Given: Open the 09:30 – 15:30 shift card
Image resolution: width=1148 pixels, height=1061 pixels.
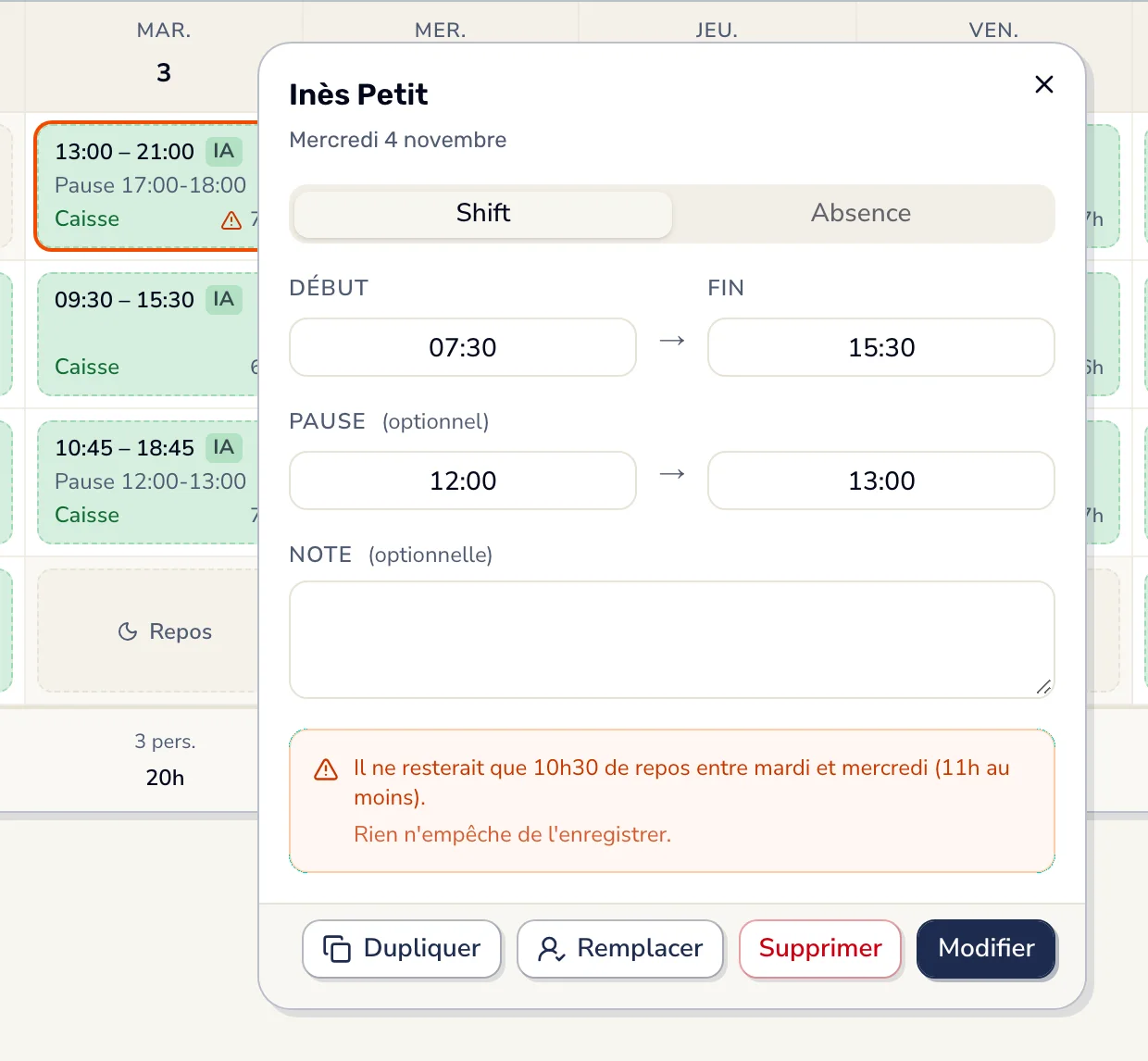Looking at the screenshot, I should click(x=148, y=334).
